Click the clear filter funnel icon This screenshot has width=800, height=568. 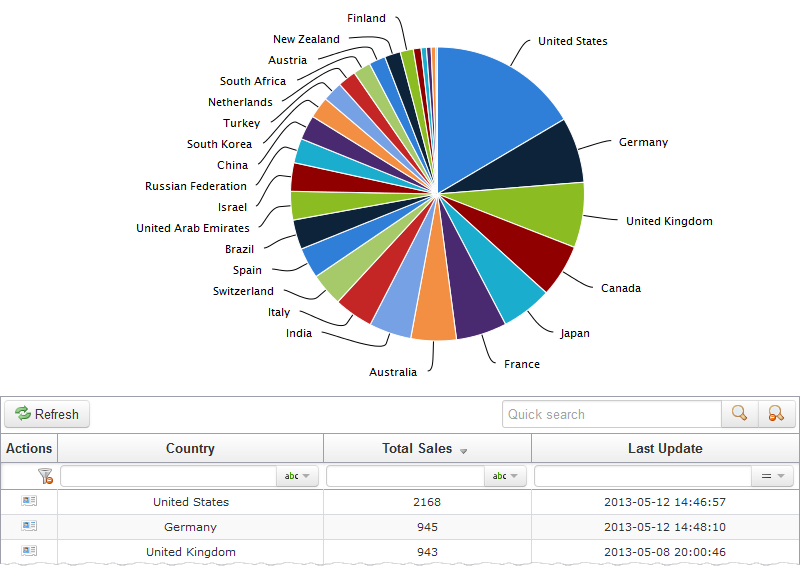tap(45, 477)
